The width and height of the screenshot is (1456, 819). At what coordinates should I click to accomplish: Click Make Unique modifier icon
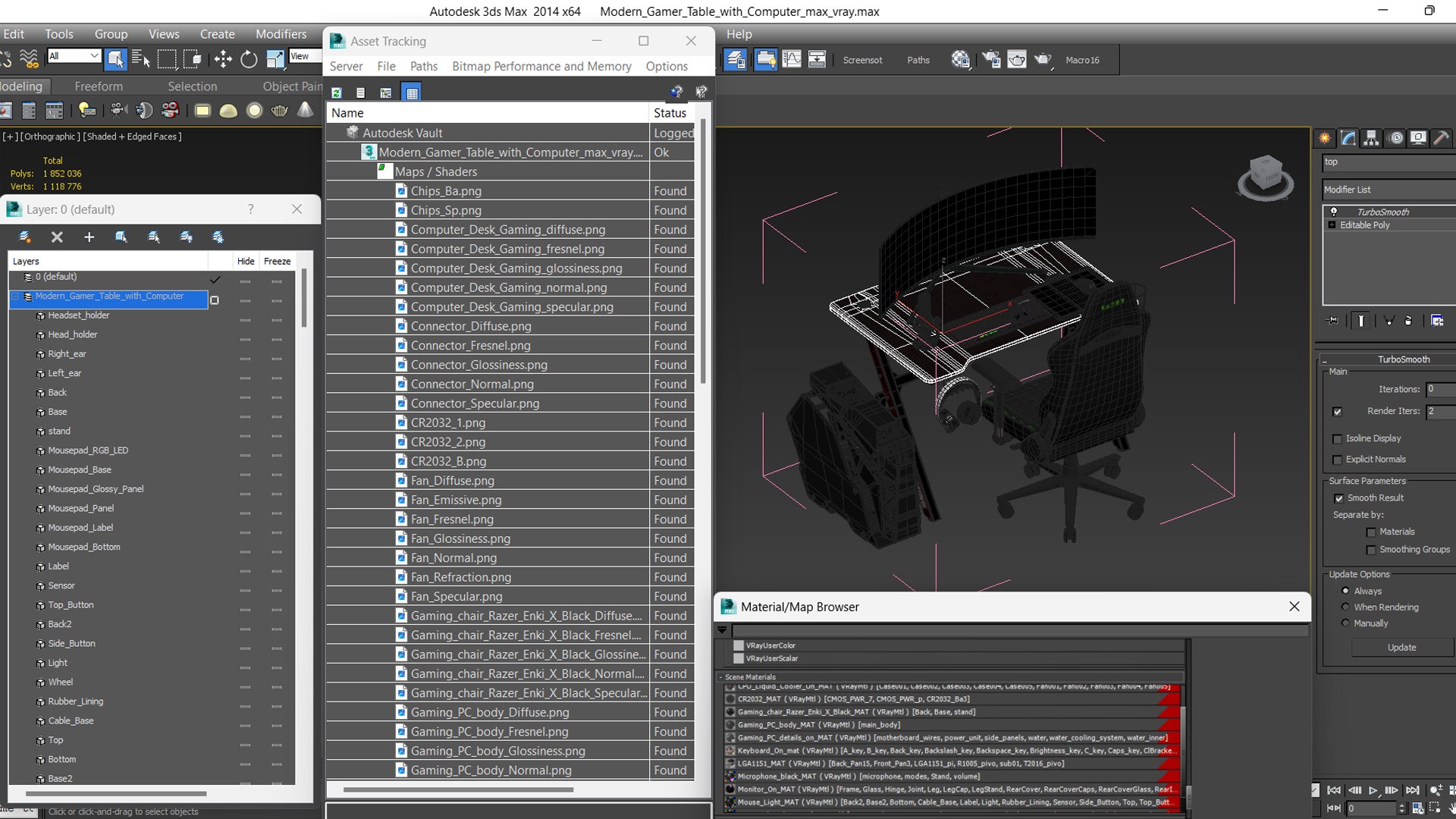pyautogui.click(x=1389, y=320)
